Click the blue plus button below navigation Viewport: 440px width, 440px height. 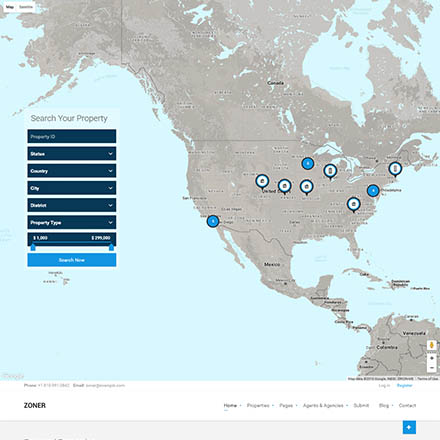409,427
